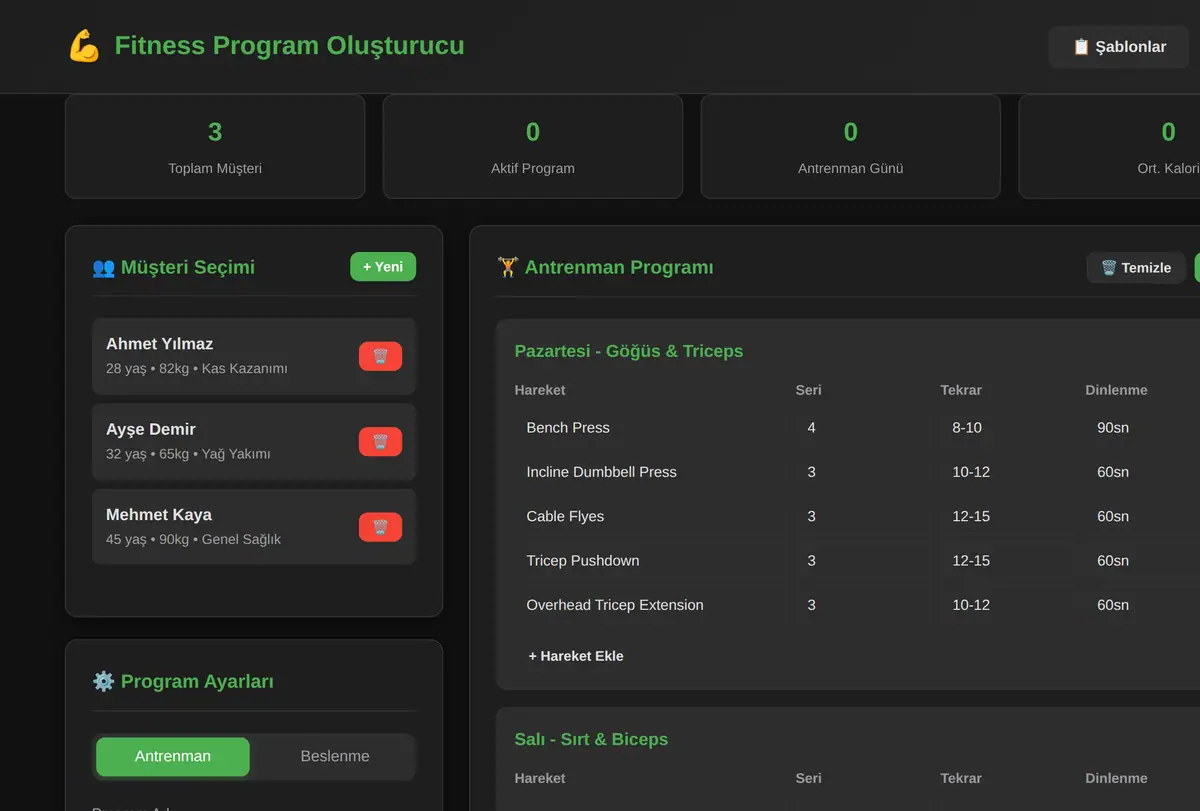Edit the Cable Flyes exercise name

coord(649,516)
